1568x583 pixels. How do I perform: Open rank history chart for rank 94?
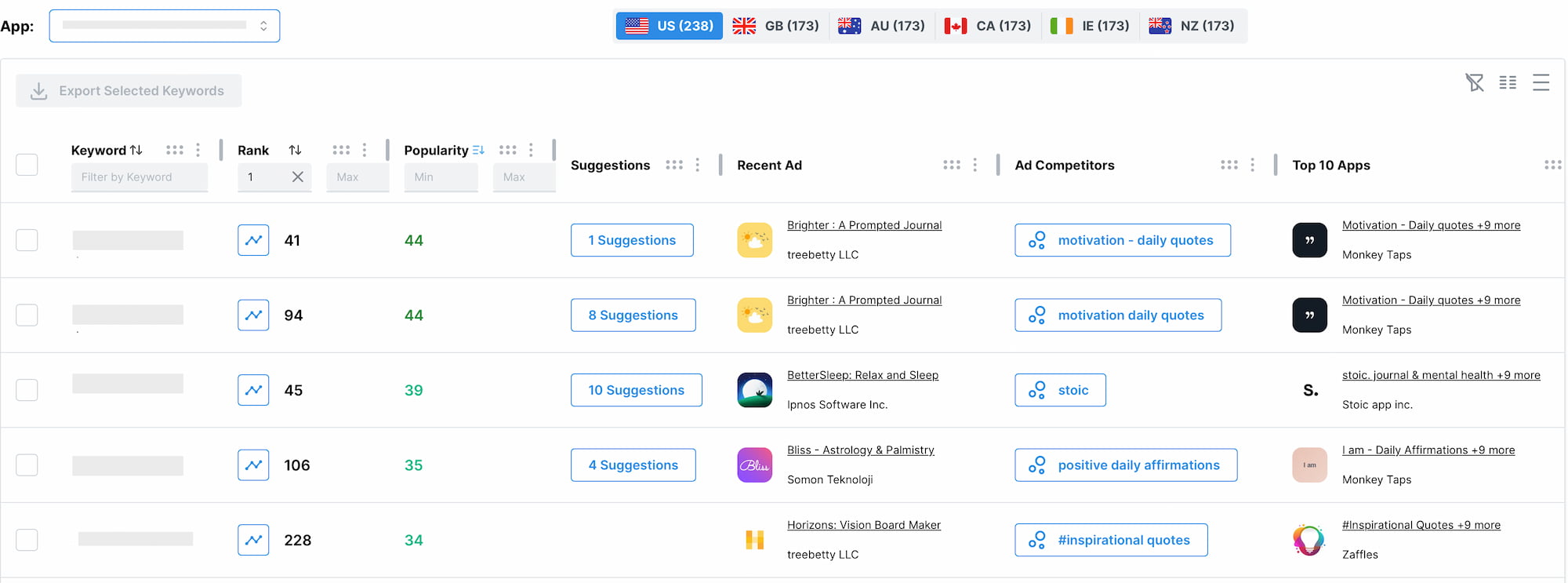coord(253,315)
